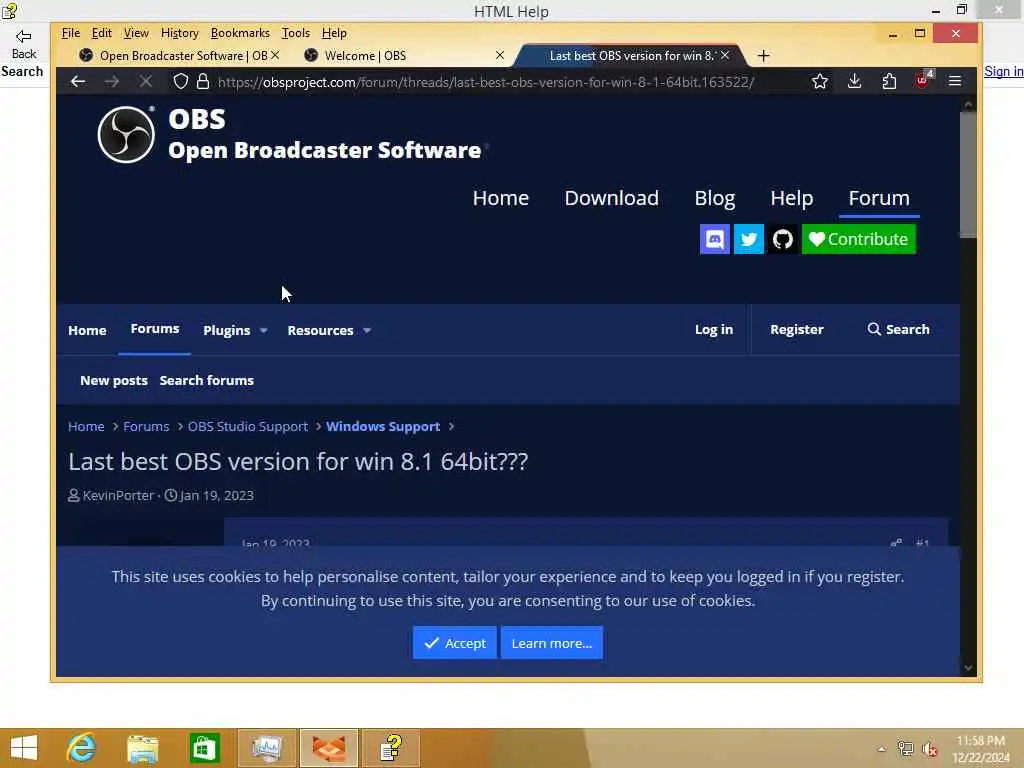
Task: Bookmark this page with star icon
Action: (820, 81)
